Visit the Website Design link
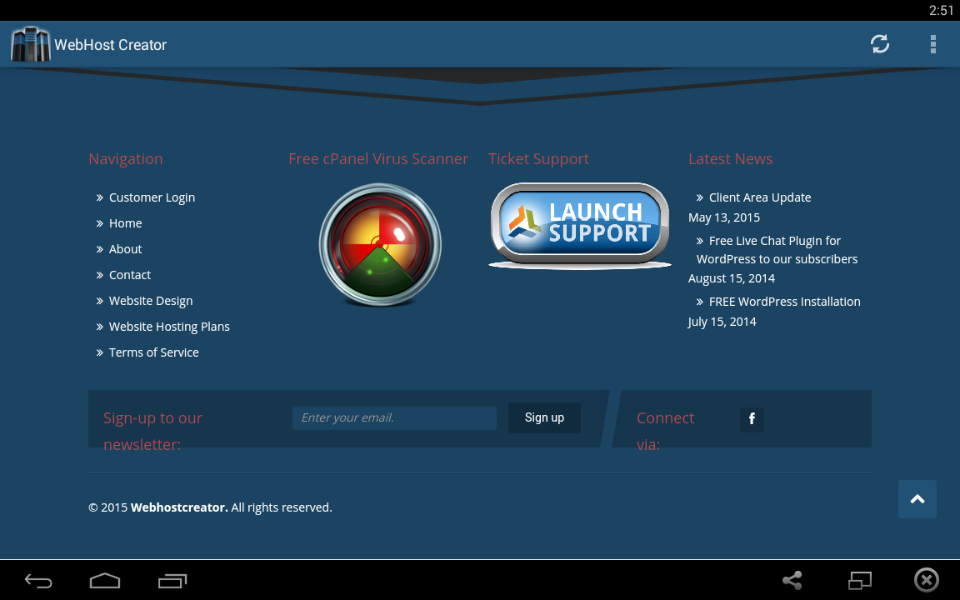Screen dimensions: 960x600 click(x=151, y=301)
